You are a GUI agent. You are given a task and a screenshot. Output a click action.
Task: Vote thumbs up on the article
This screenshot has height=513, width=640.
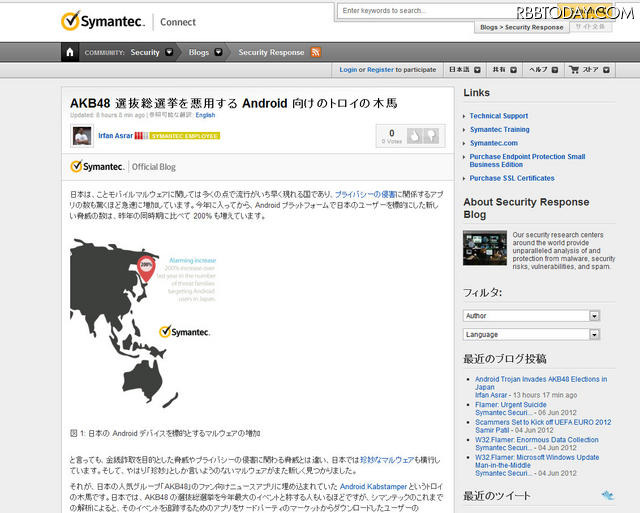click(414, 136)
